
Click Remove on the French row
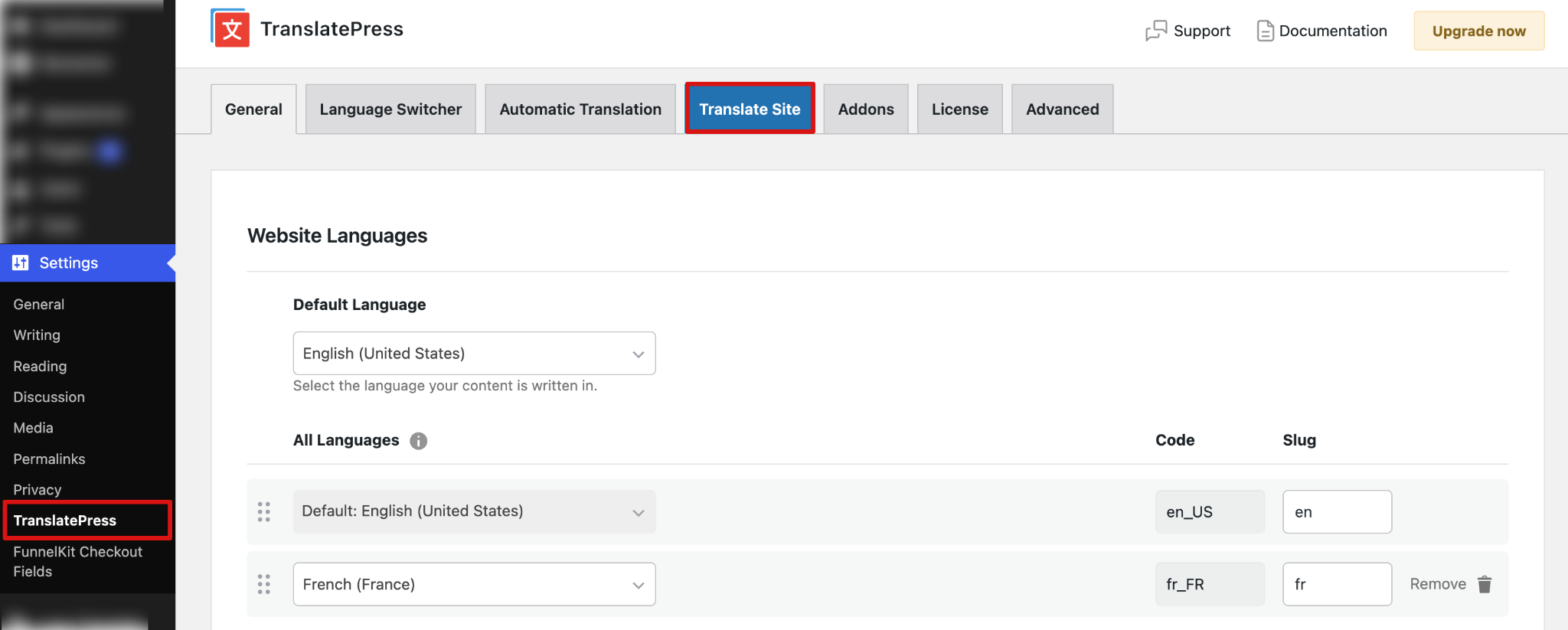(x=1438, y=585)
